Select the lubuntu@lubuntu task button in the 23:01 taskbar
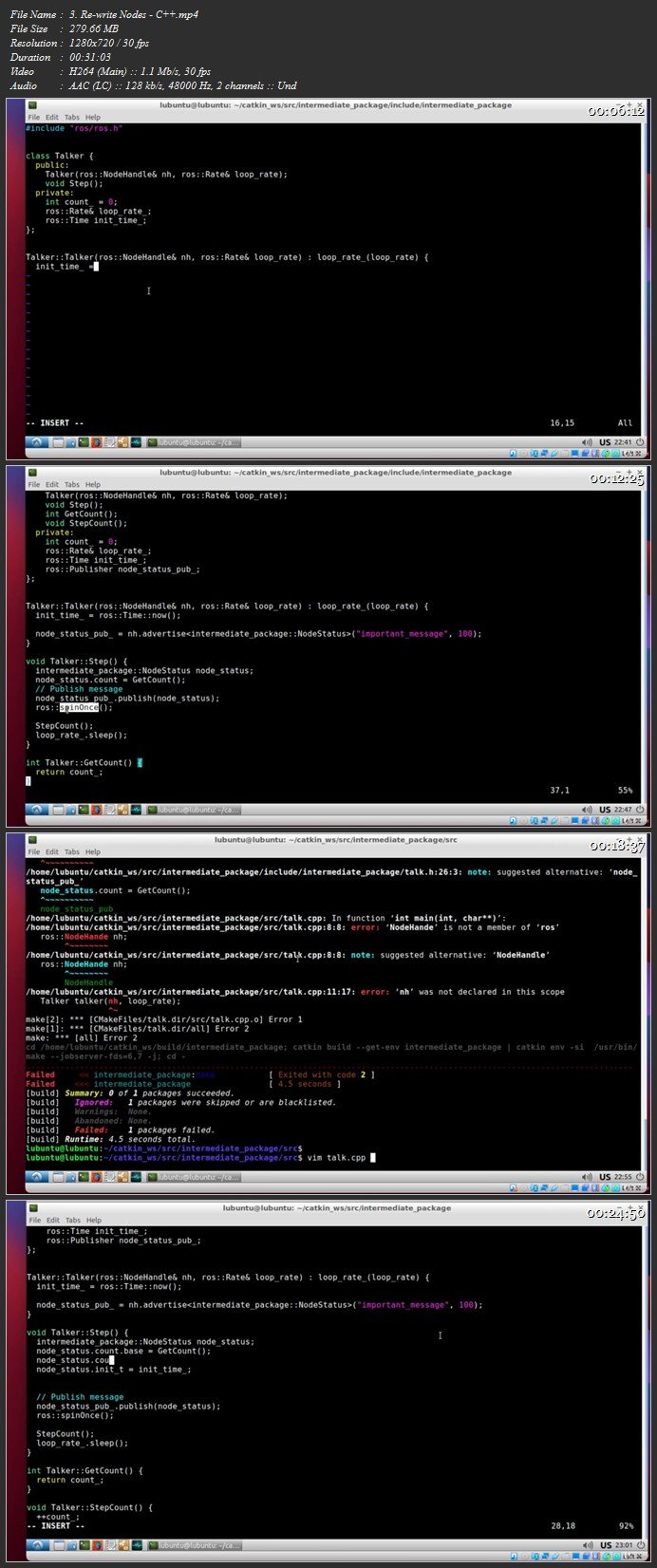Screen dimensions: 657x1568 click(x=195, y=1545)
